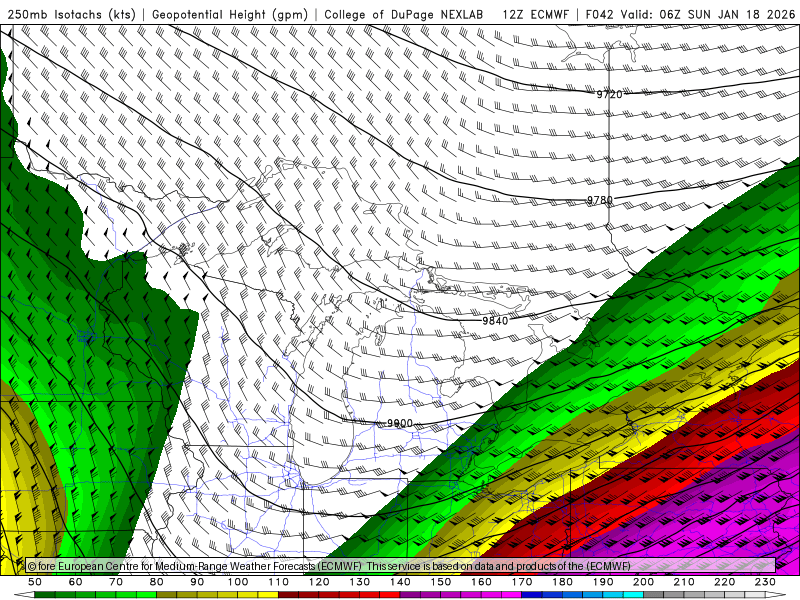Click the 70 value on the color scale

click(x=116, y=582)
